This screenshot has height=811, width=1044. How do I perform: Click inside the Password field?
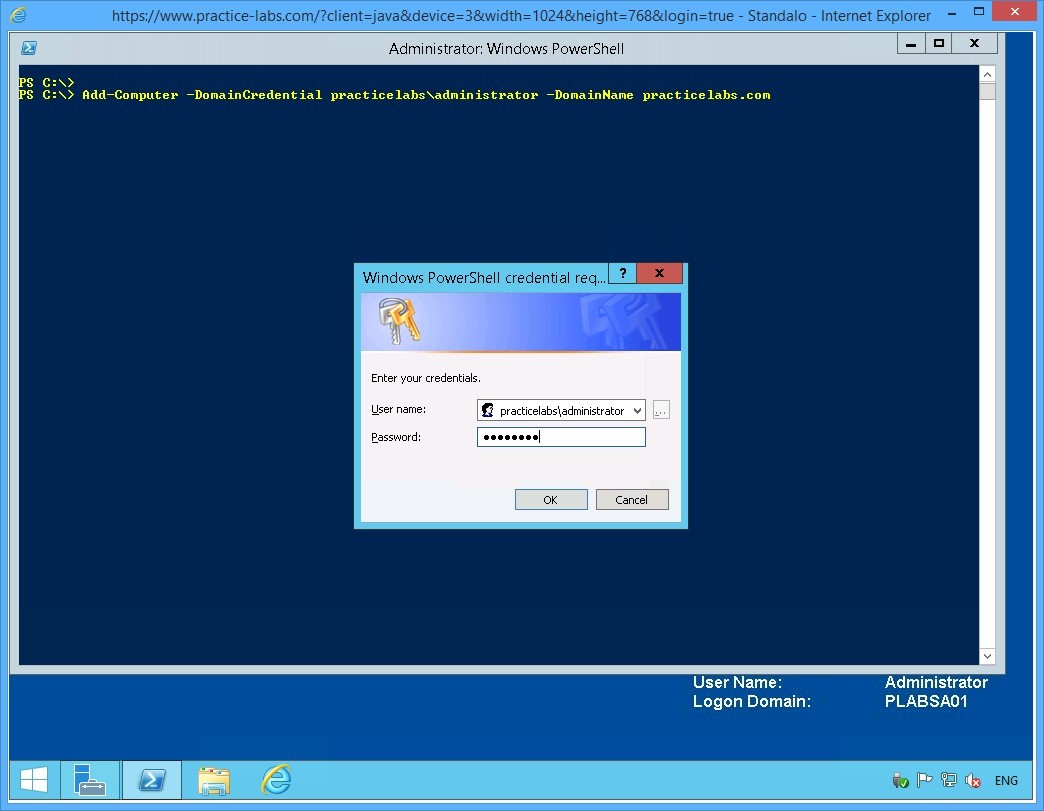click(x=590, y=437)
